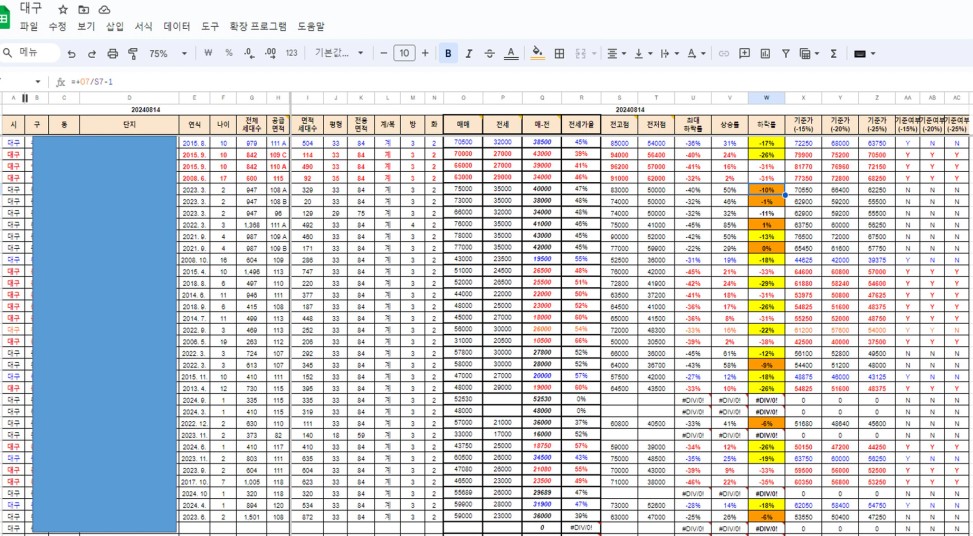Click the 메뉴 search box
Viewport: 973px width, 536px height.
pos(30,53)
